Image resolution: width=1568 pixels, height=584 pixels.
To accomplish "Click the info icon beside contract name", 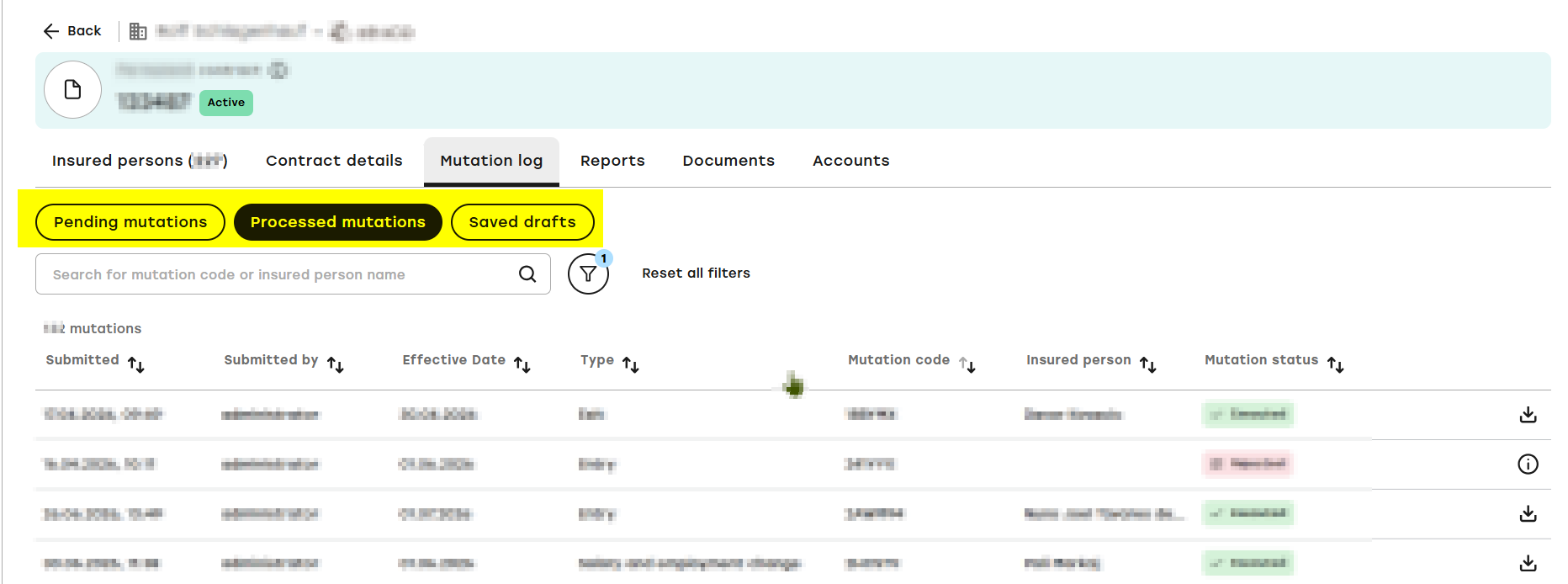I will coord(278,70).
